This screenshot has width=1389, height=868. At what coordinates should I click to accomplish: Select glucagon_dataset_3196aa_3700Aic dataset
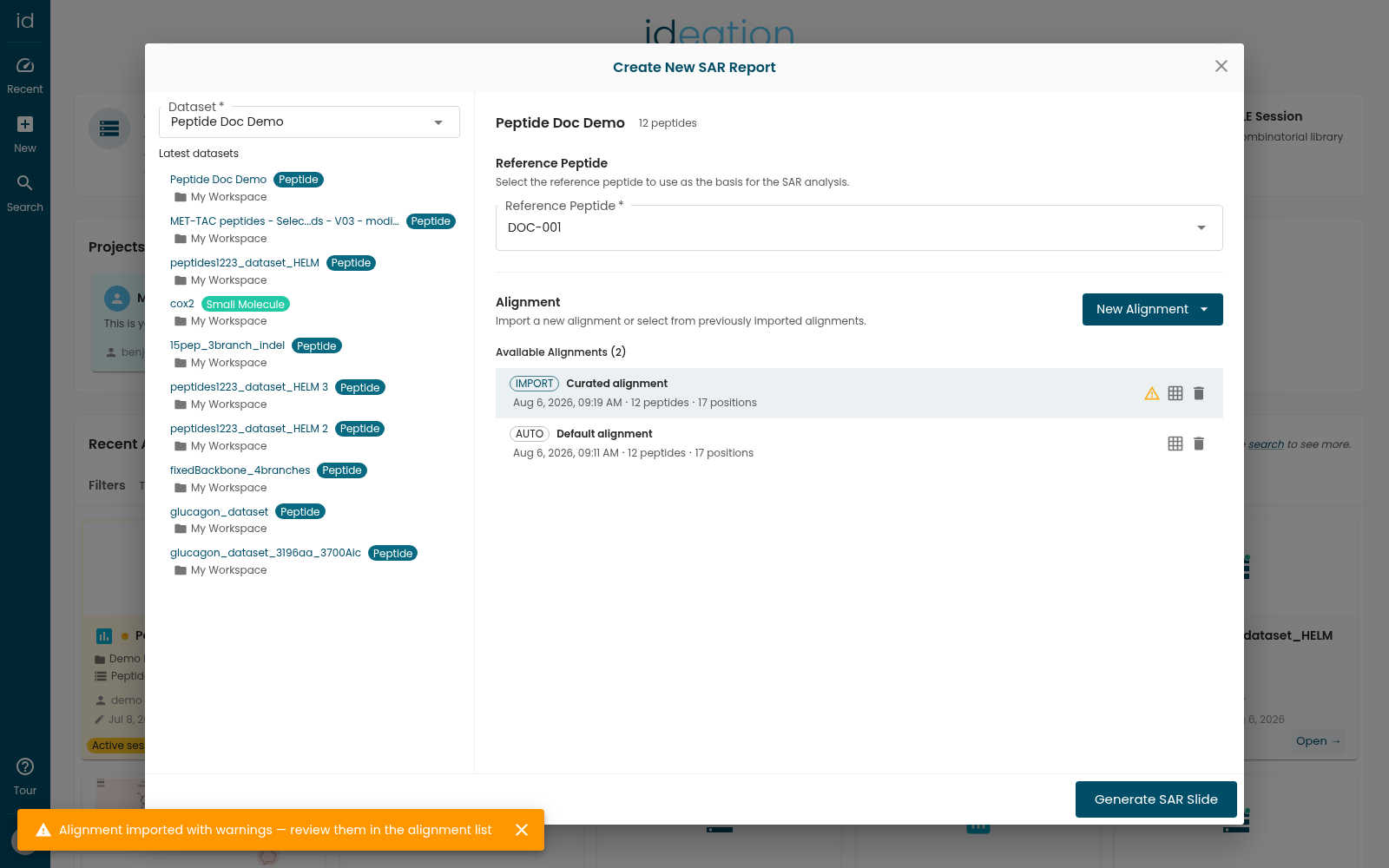coord(265,553)
